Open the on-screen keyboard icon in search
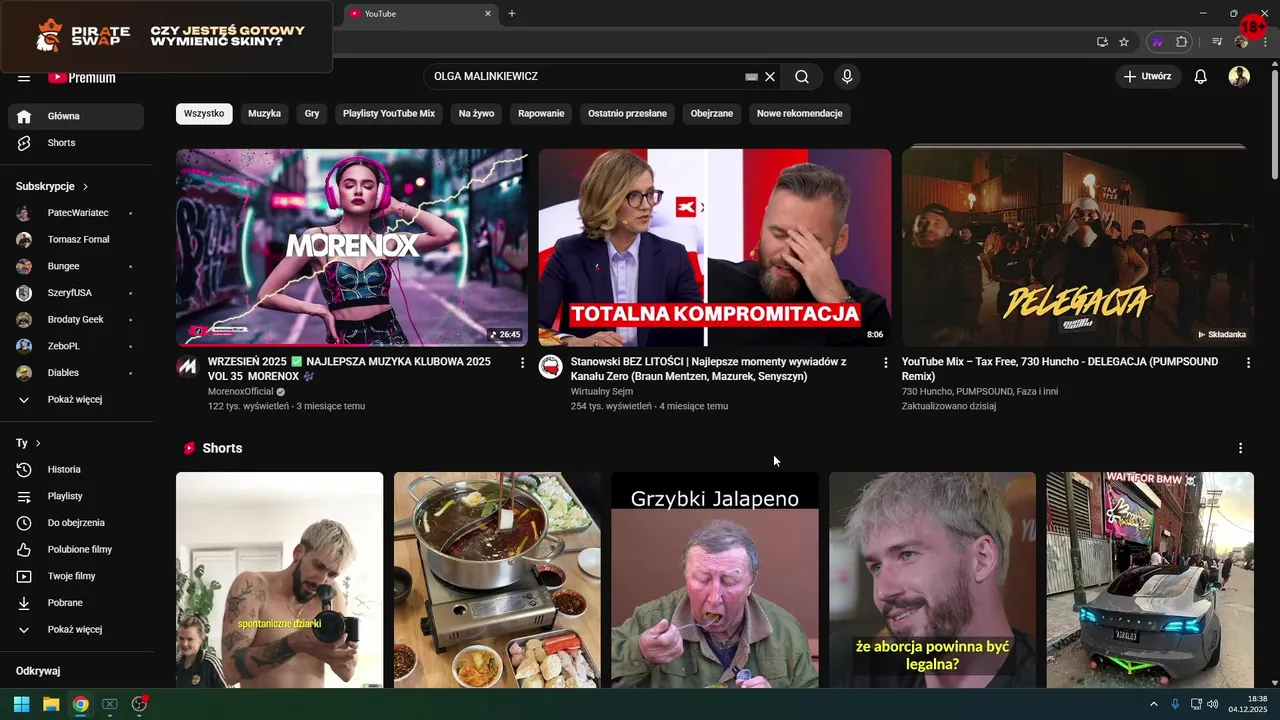This screenshot has width=1280, height=720. (x=751, y=77)
